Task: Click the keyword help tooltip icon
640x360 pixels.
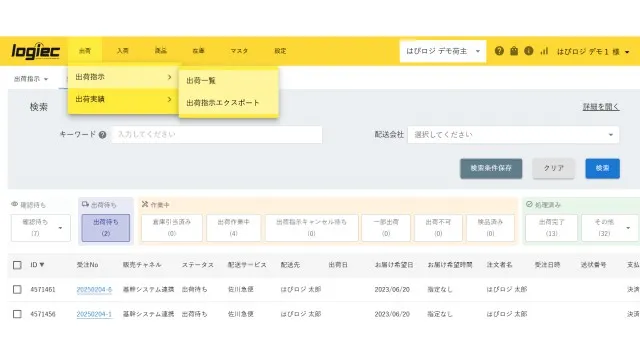Action: 102,135
